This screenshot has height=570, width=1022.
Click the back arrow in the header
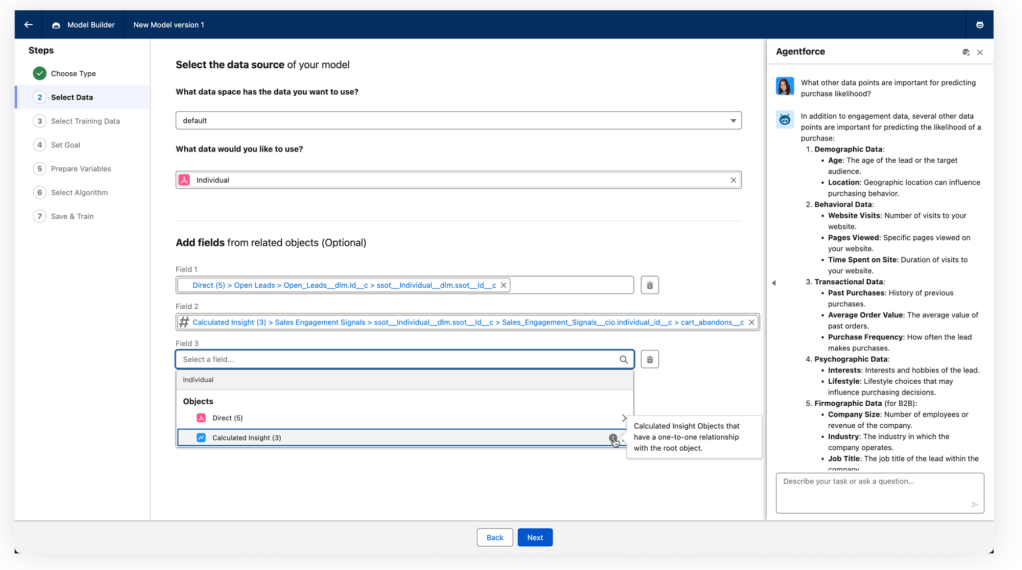[x=28, y=24]
